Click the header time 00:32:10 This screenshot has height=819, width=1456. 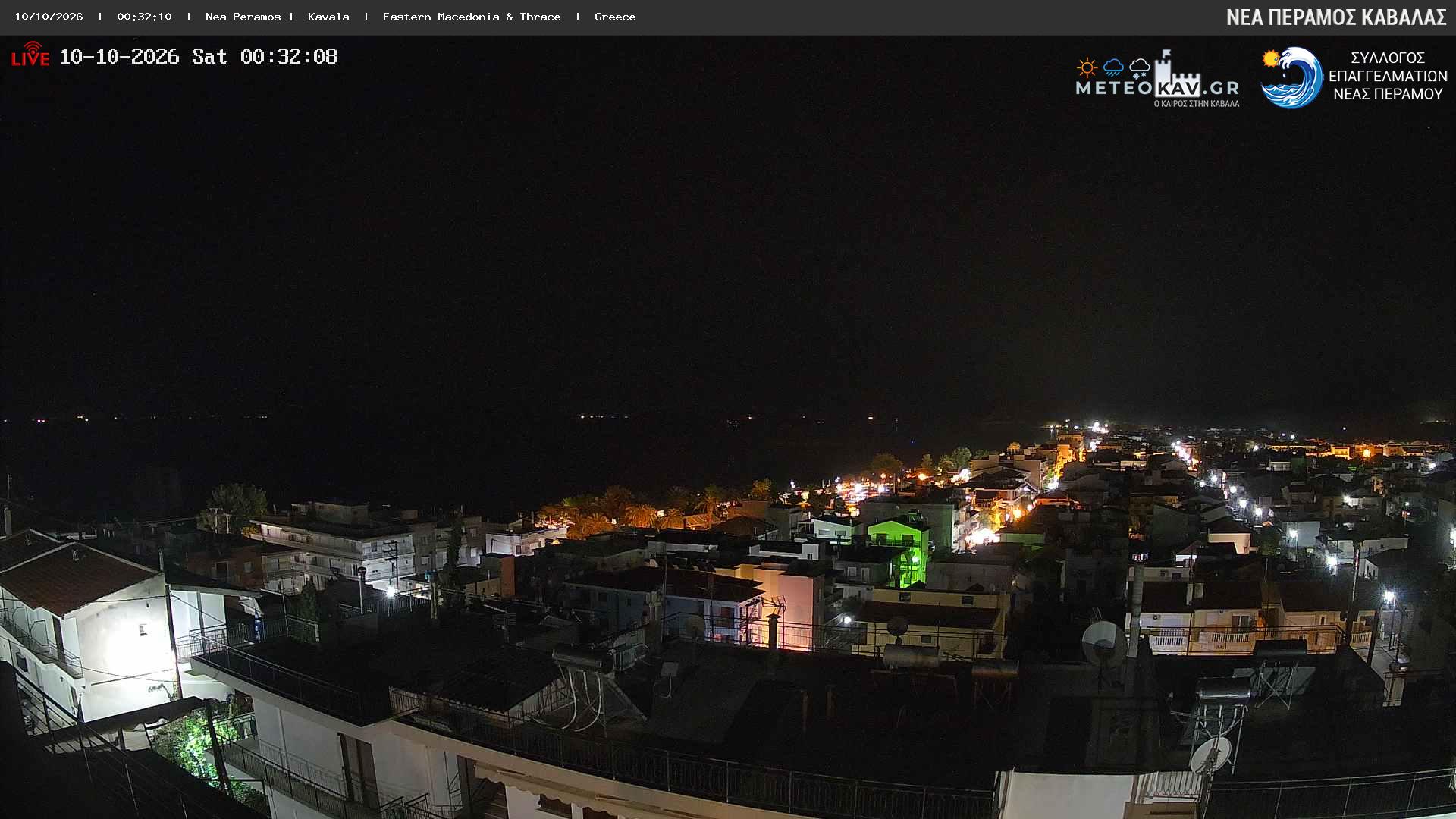pyautogui.click(x=144, y=17)
